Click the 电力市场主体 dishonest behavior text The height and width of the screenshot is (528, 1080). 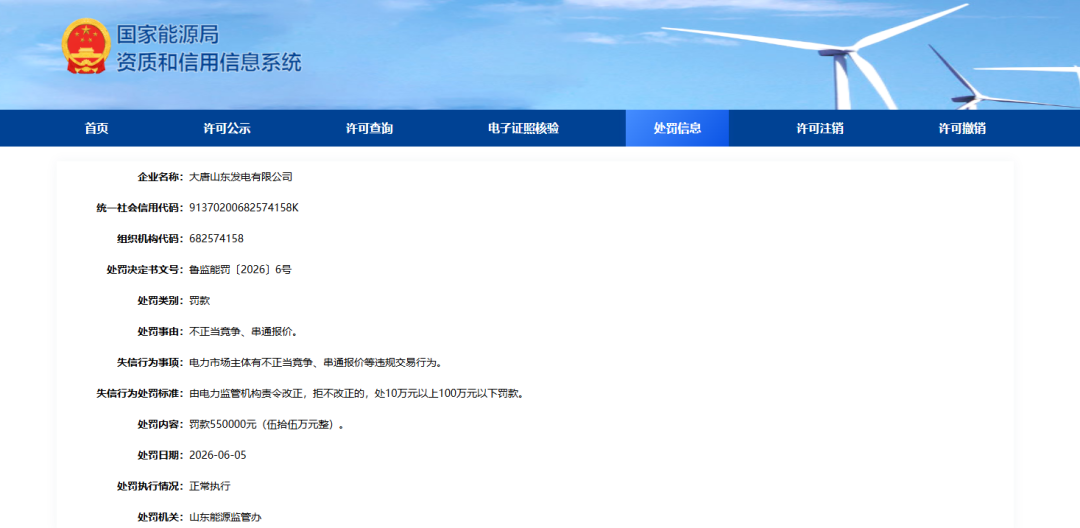click(318, 363)
